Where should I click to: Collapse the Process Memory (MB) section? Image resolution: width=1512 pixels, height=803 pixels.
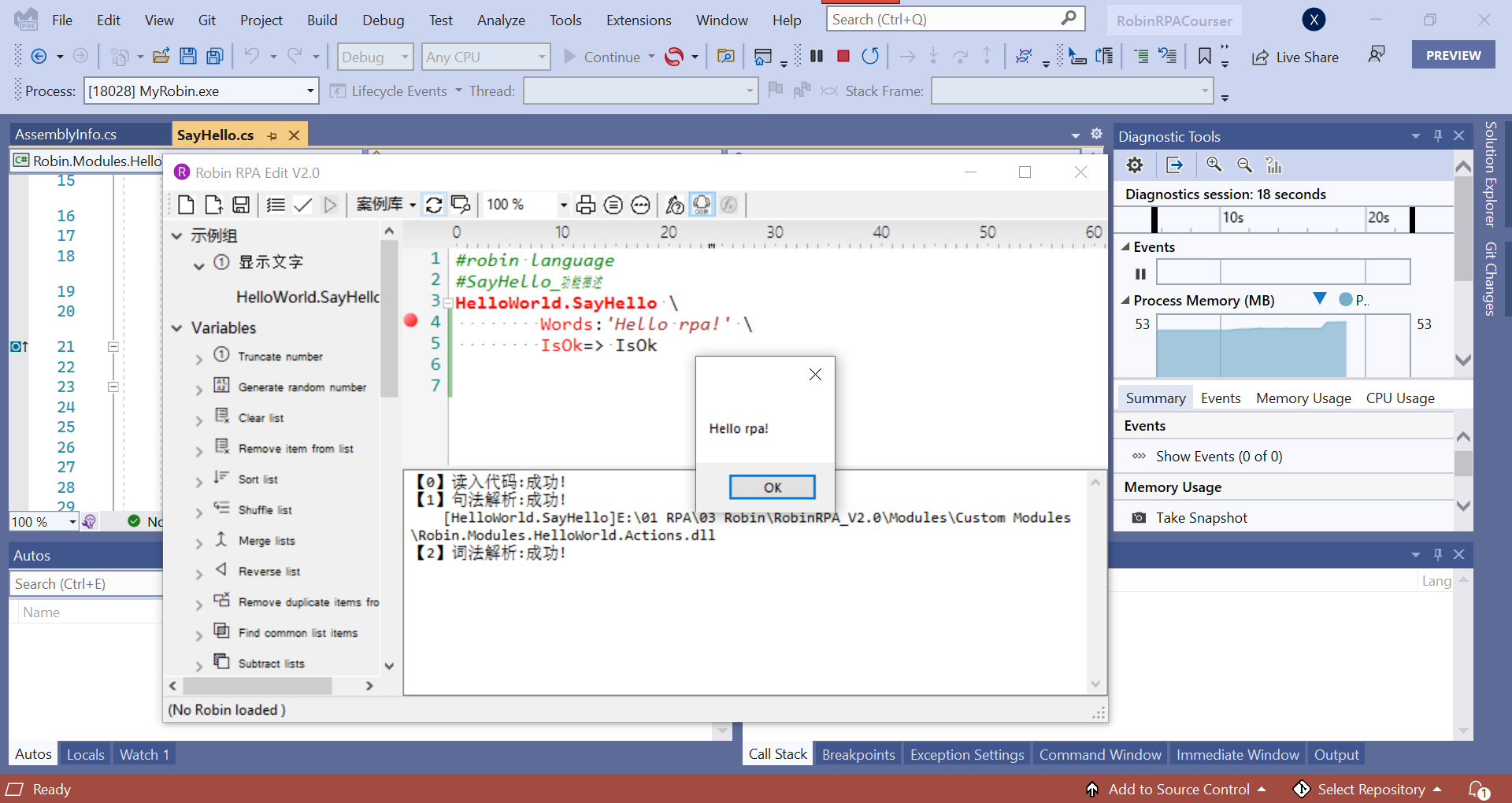(1125, 300)
